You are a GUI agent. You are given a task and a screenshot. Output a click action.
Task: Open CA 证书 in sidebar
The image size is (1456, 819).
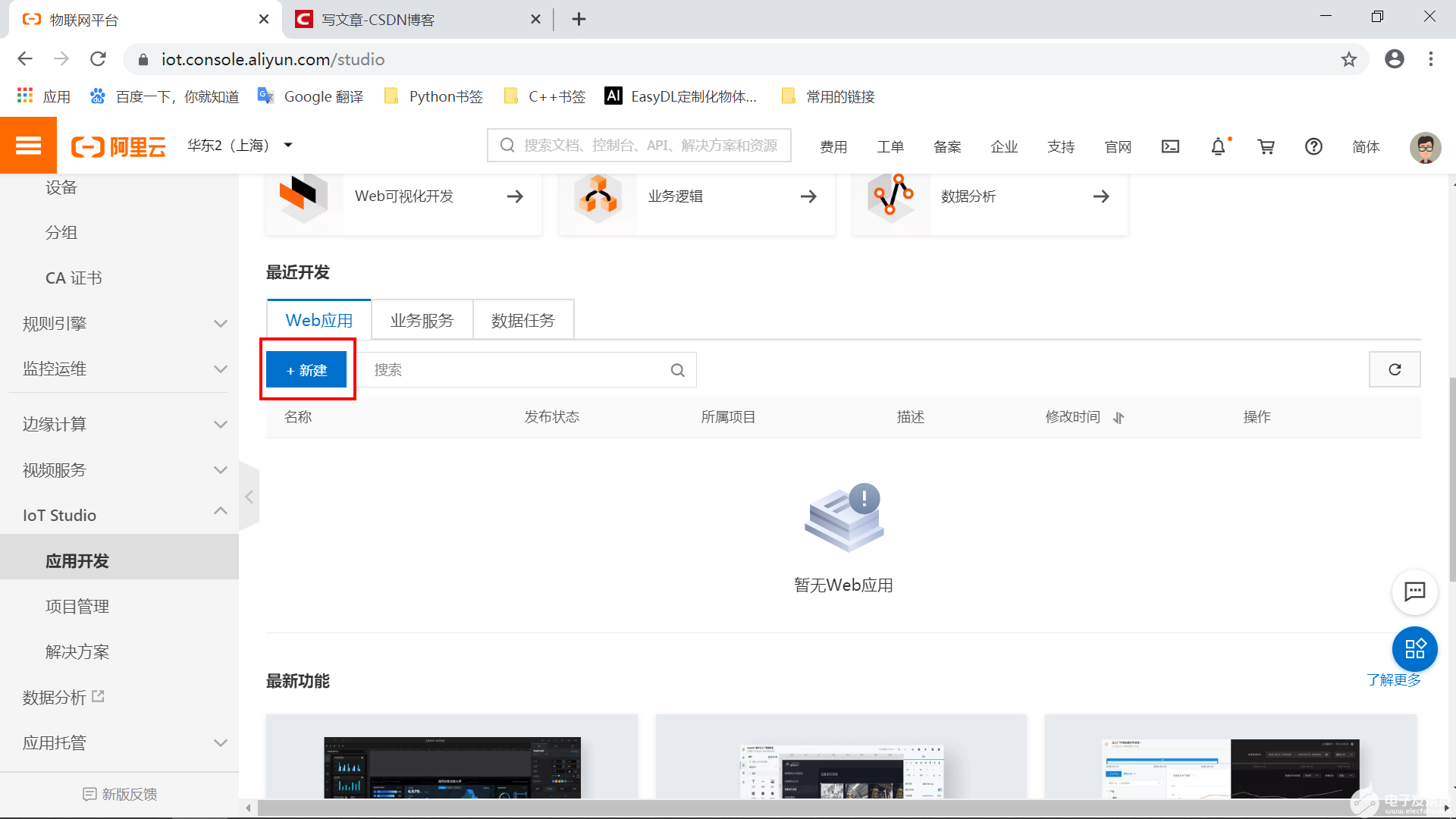[74, 278]
